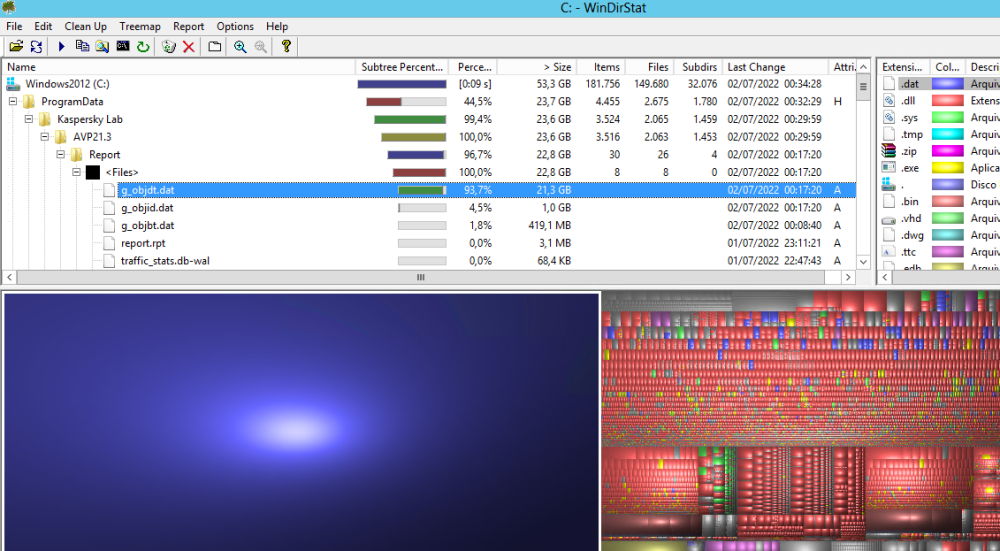Screen dimensions: 1000x551
Task: Click the cyan color swatch for .tmp
Action: coord(948,134)
